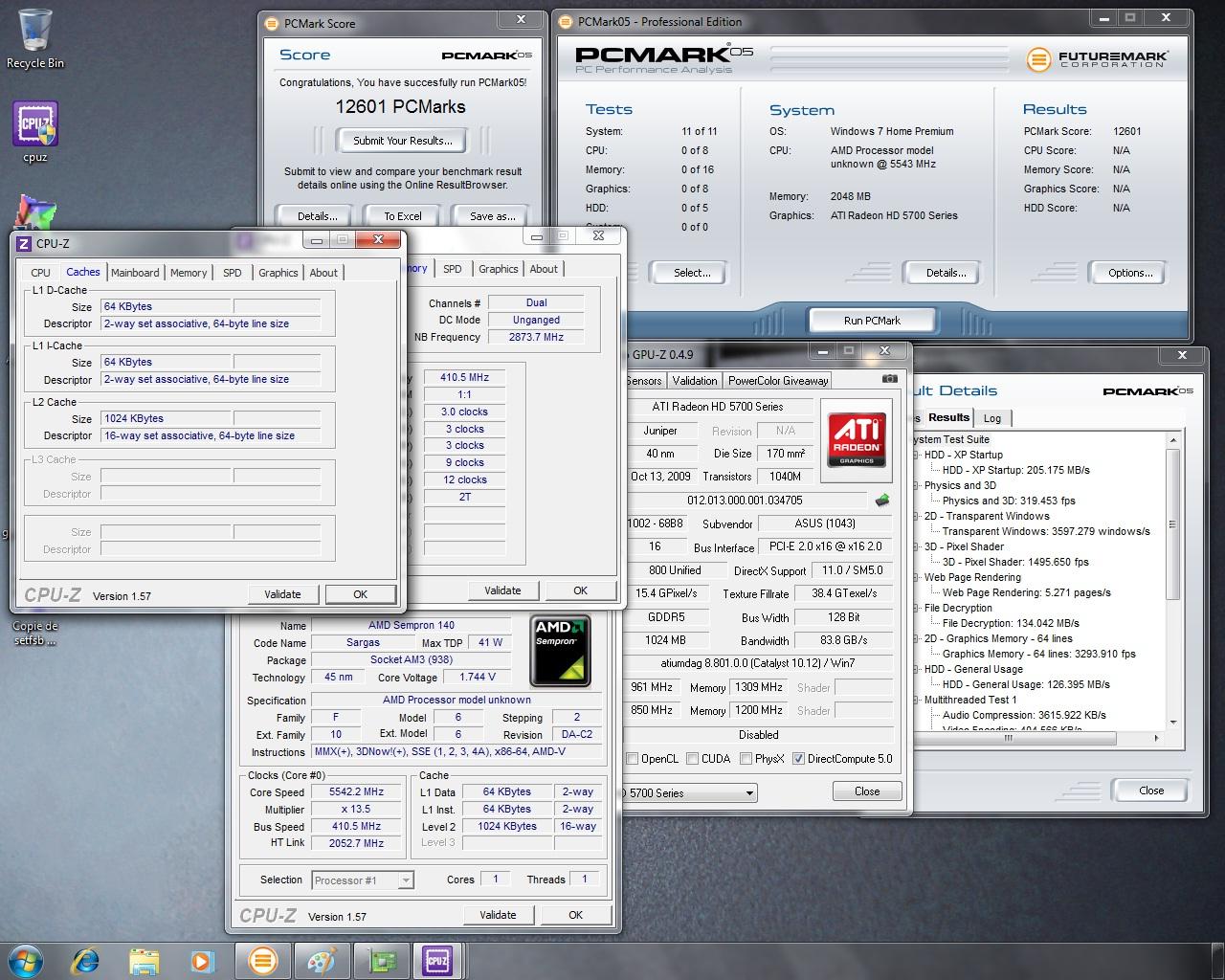Click Result Details horizontal scrollbar thumb
Image resolution: width=1225 pixels, height=980 pixels.
point(1008,738)
